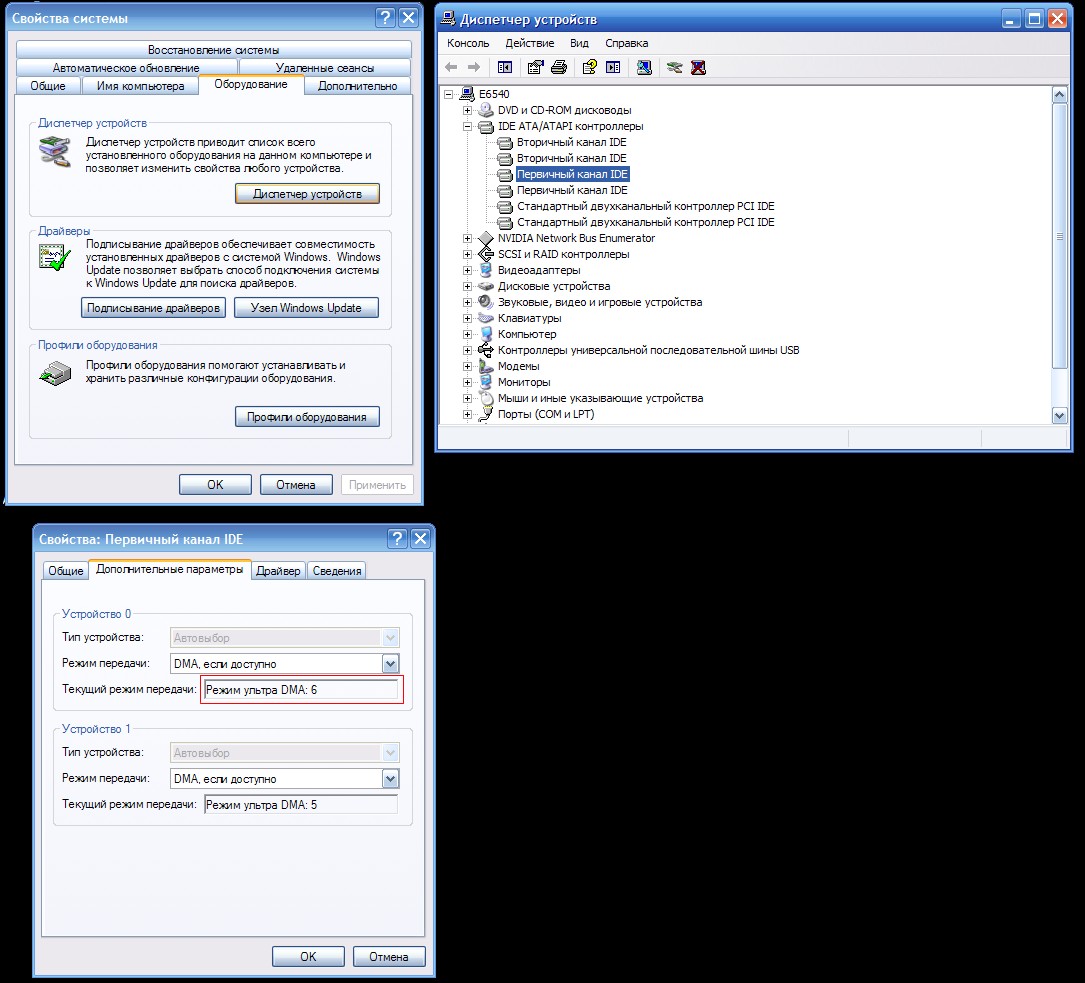Switch to the Общие tab in IDE properties
This screenshot has height=983, width=1085.
[x=66, y=571]
